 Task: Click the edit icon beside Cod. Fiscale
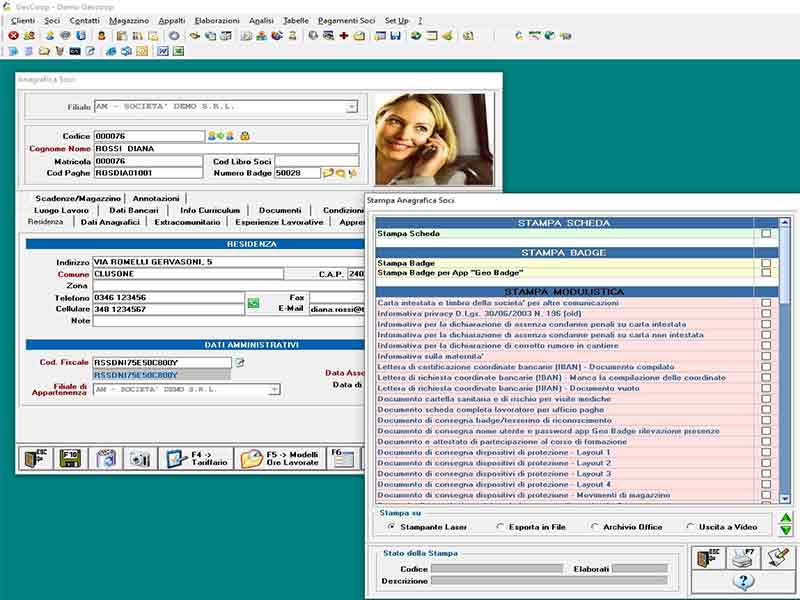(239, 362)
